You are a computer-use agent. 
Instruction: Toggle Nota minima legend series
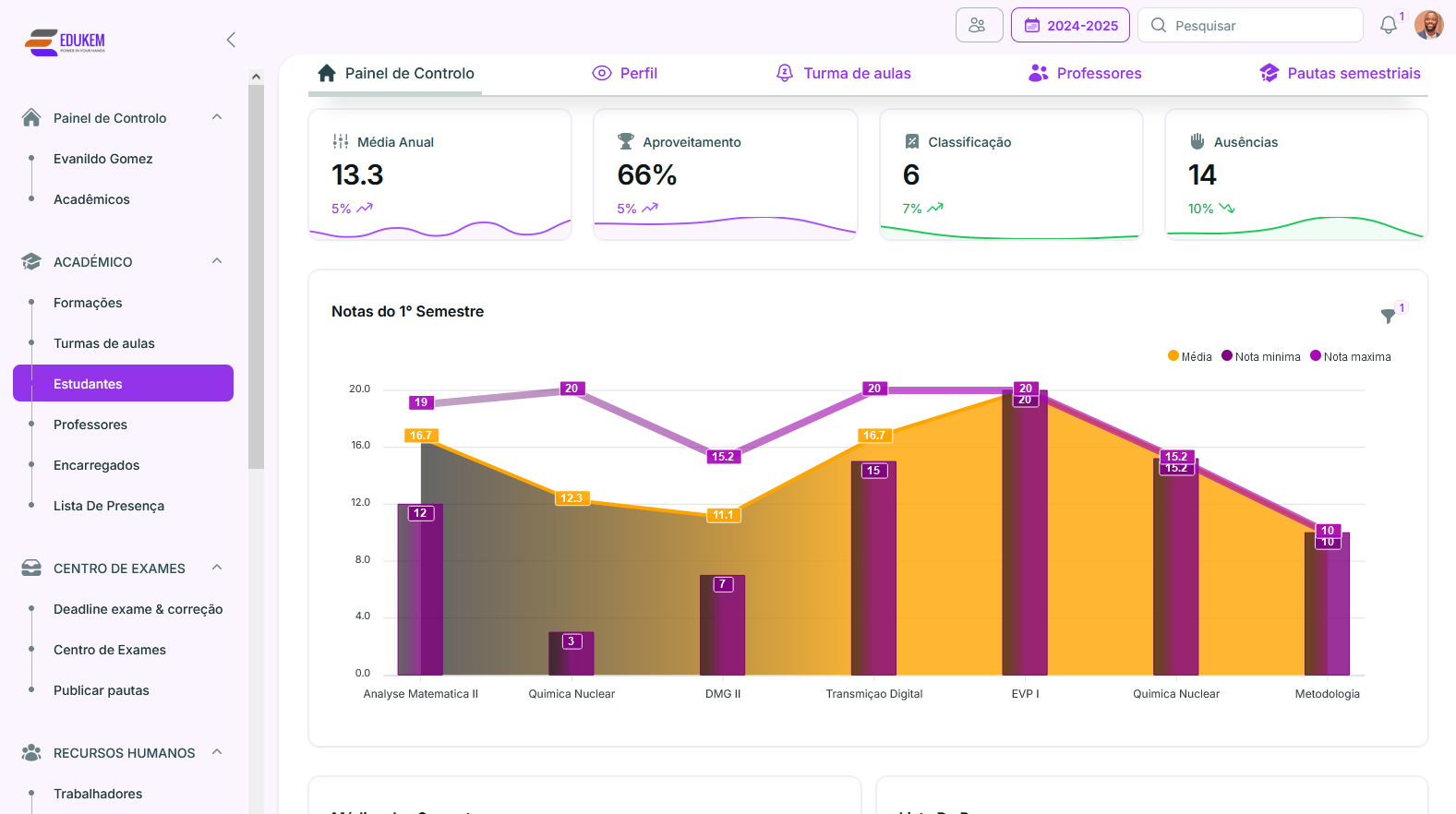click(1260, 357)
